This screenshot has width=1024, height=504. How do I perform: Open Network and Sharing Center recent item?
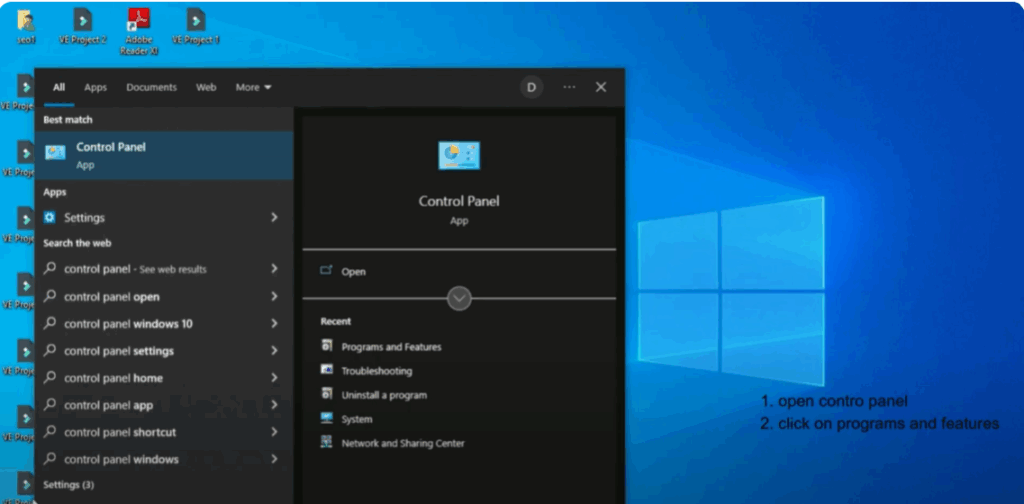click(402, 443)
